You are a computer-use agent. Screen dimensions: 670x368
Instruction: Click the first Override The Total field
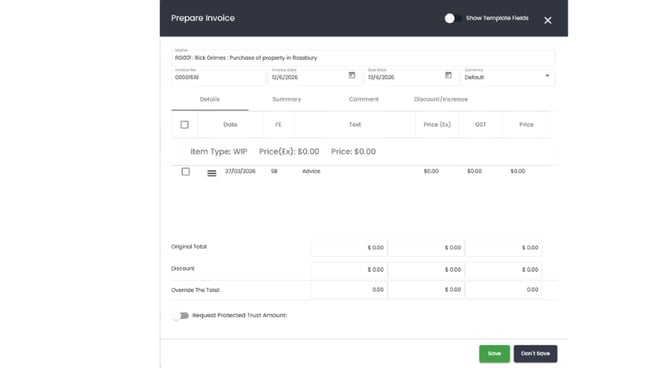[349, 290]
